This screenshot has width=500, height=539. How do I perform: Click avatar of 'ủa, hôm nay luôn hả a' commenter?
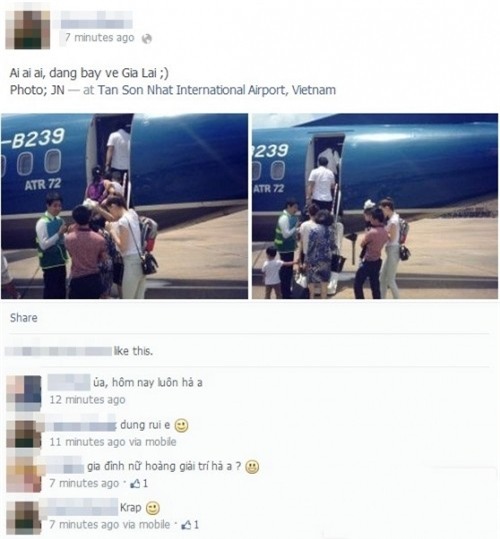pyautogui.click(x=24, y=393)
